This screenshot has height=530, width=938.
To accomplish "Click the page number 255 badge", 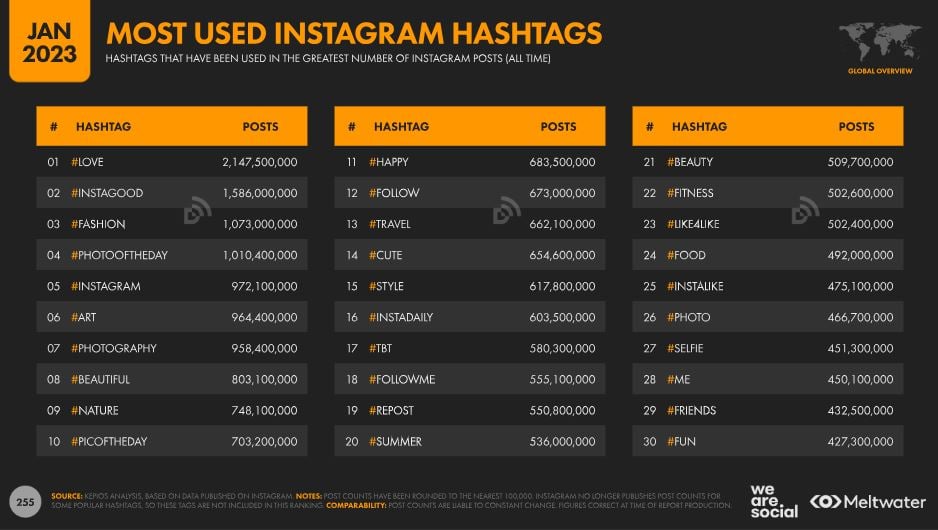I will coord(23,500).
